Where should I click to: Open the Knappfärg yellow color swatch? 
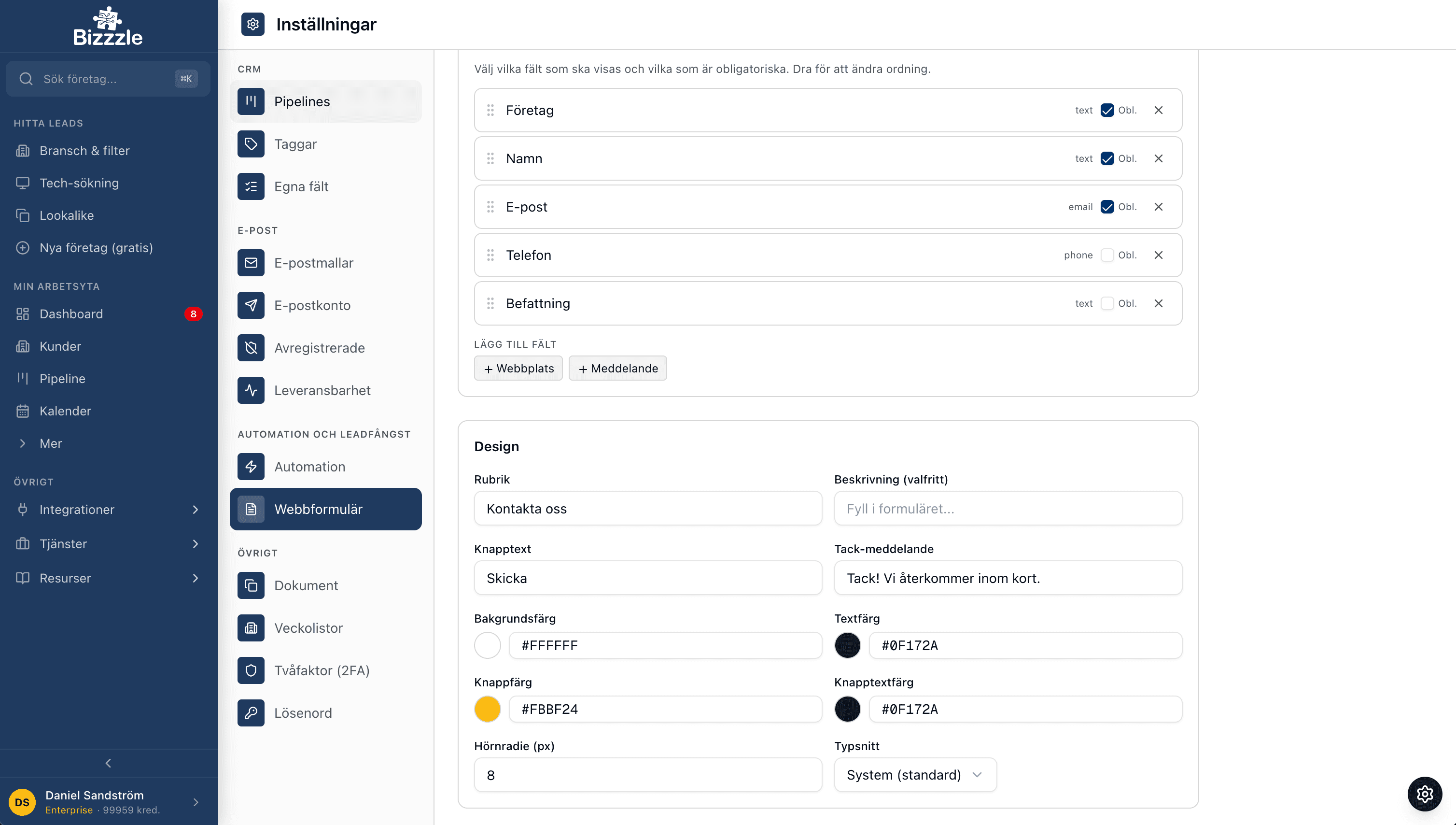(x=487, y=709)
